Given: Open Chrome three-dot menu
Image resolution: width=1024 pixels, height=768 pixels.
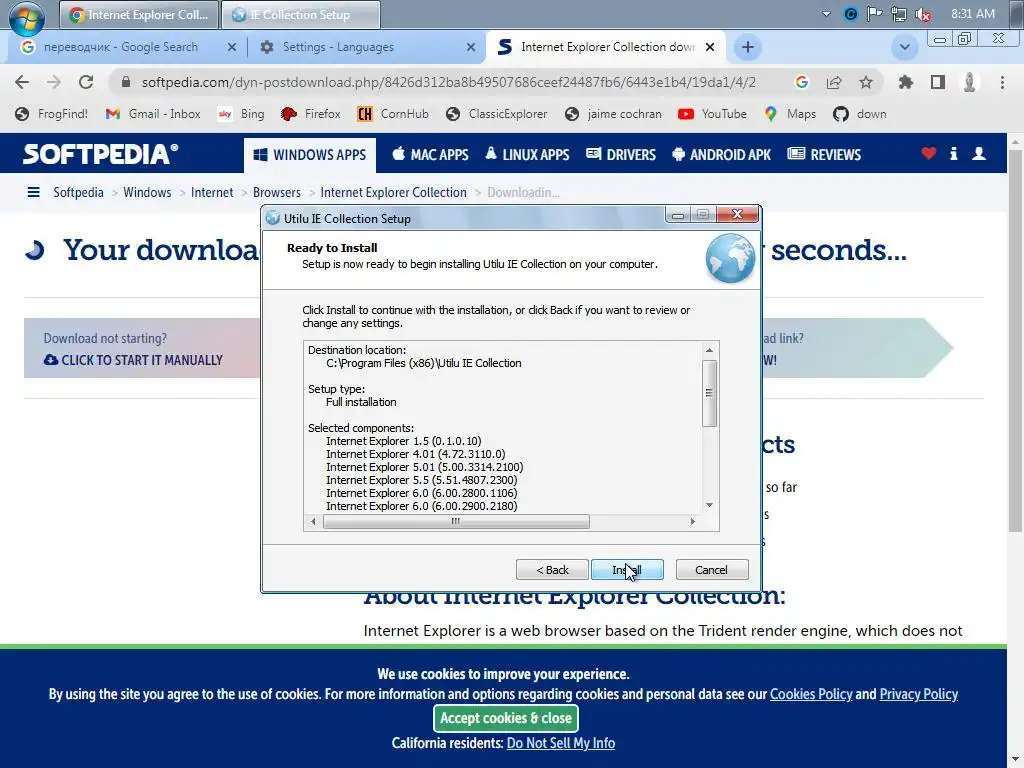Looking at the screenshot, I should pyautogui.click(x=1002, y=82).
